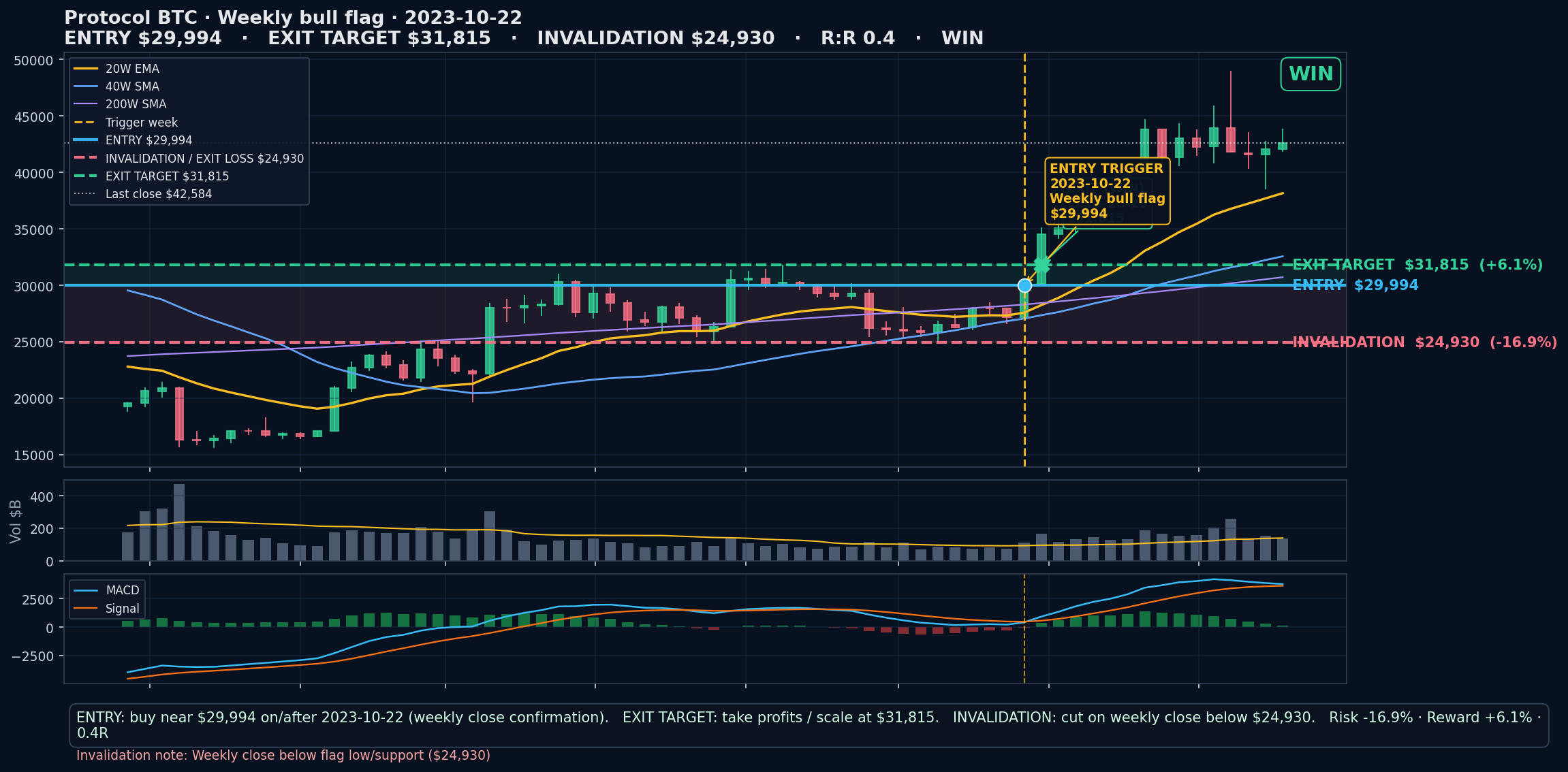Click the R:R 0.4 text in header
The height and width of the screenshot is (772, 1568).
(x=858, y=38)
